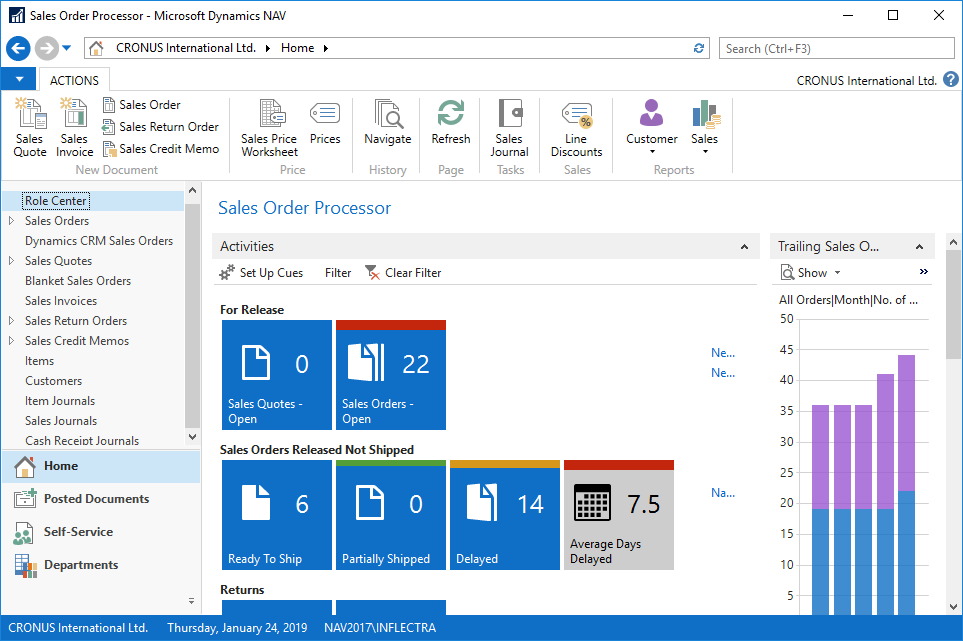Image resolution: width=963 pixels, height=641 pixels.
Task: Click in the Search box
Action: click(836, 48)
